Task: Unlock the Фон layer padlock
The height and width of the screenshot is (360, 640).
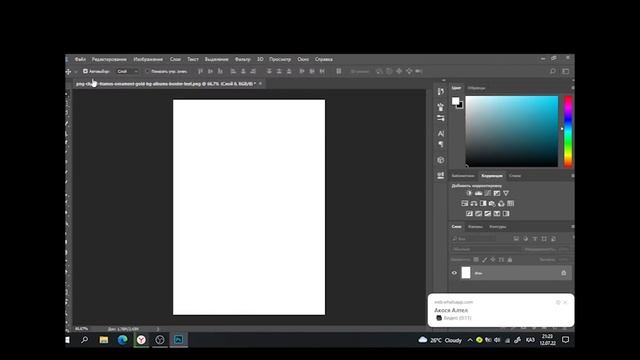Action: pyautogui.click(x=564, y=273)
